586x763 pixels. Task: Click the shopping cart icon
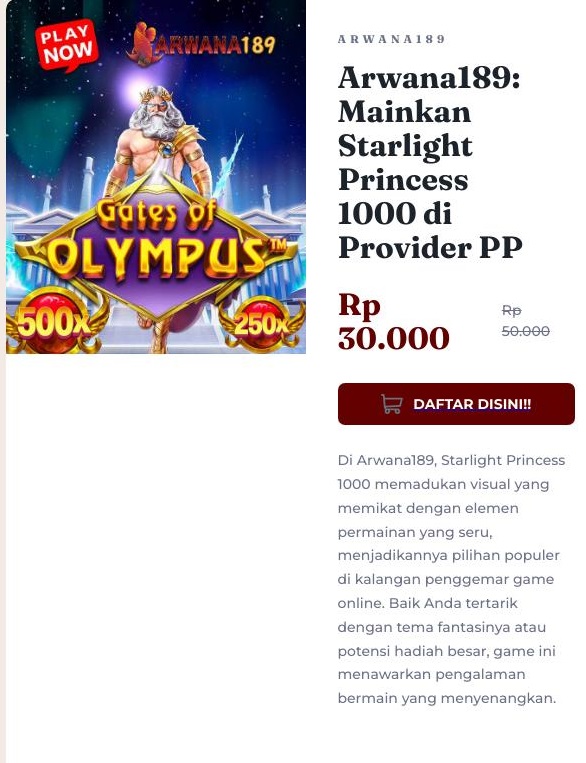392,404
